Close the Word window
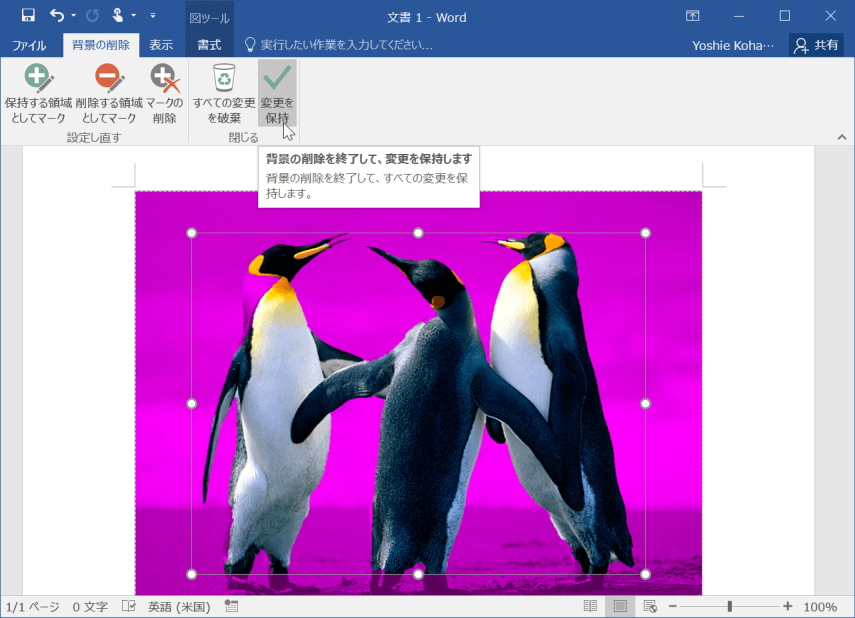This screenshot has height=618, width=855. (x=830, y=16)
